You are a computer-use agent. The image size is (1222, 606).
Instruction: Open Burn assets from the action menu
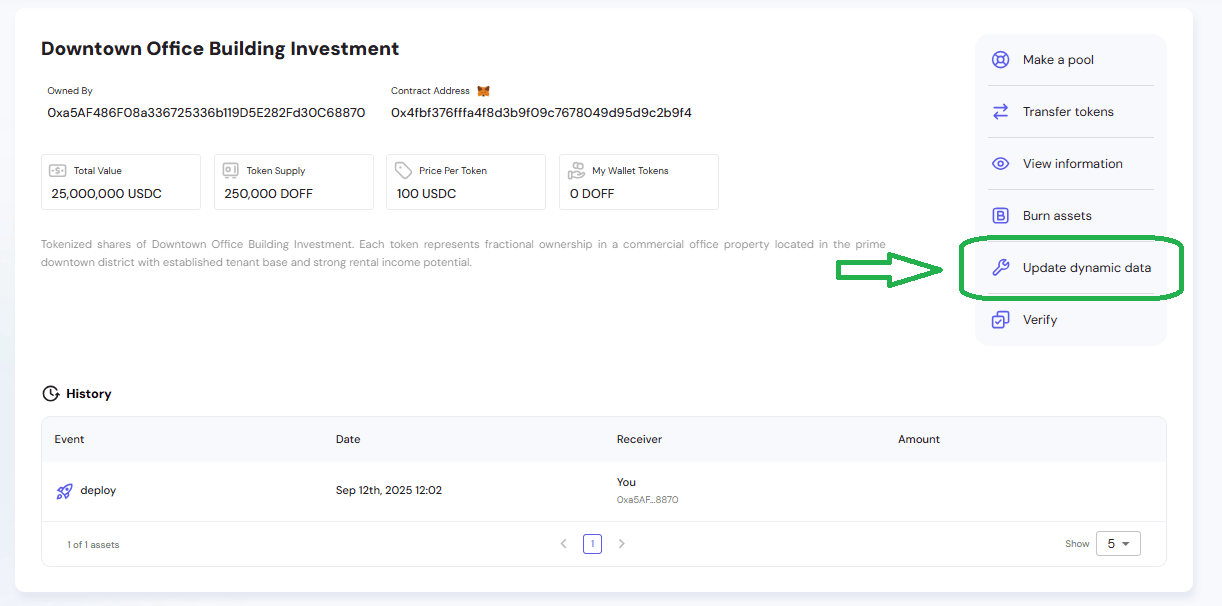tap(1056, 216)
